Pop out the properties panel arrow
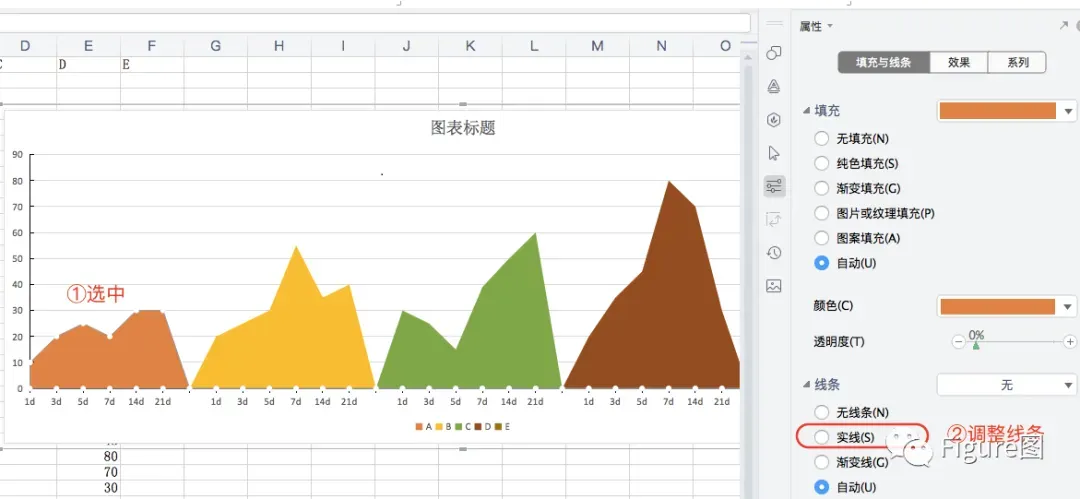1080x499 pixels. coord(1063,26)
